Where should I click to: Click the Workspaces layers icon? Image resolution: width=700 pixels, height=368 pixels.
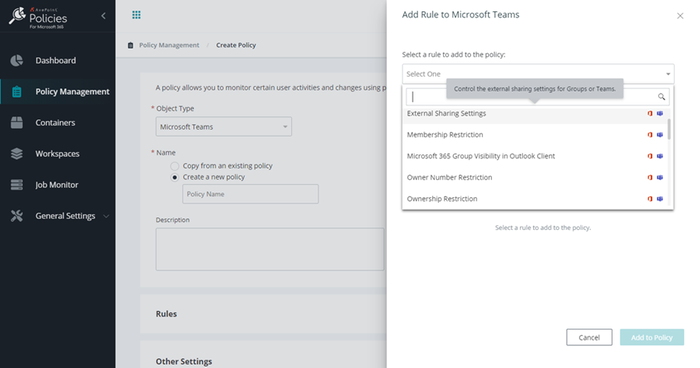[x=17, y=154]
